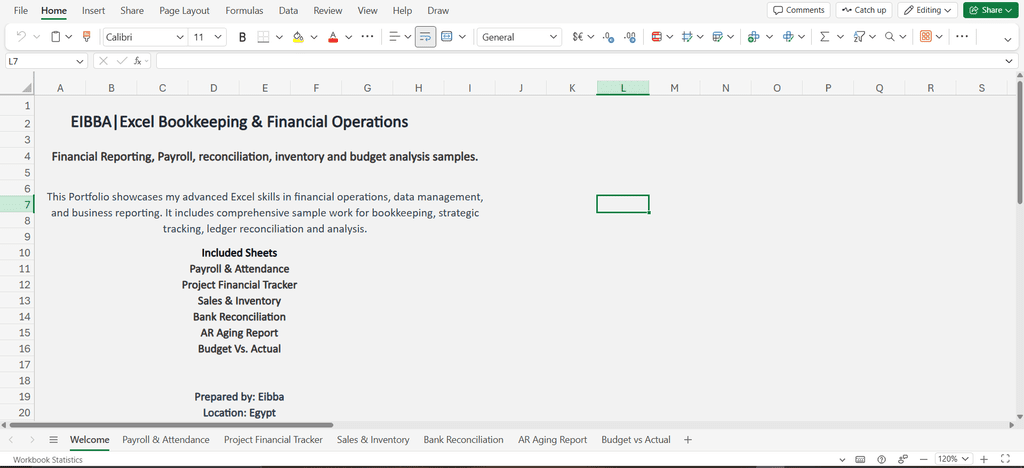
Task: Open the Name Box L7 dropdown
Action: [x=80, y=61]
